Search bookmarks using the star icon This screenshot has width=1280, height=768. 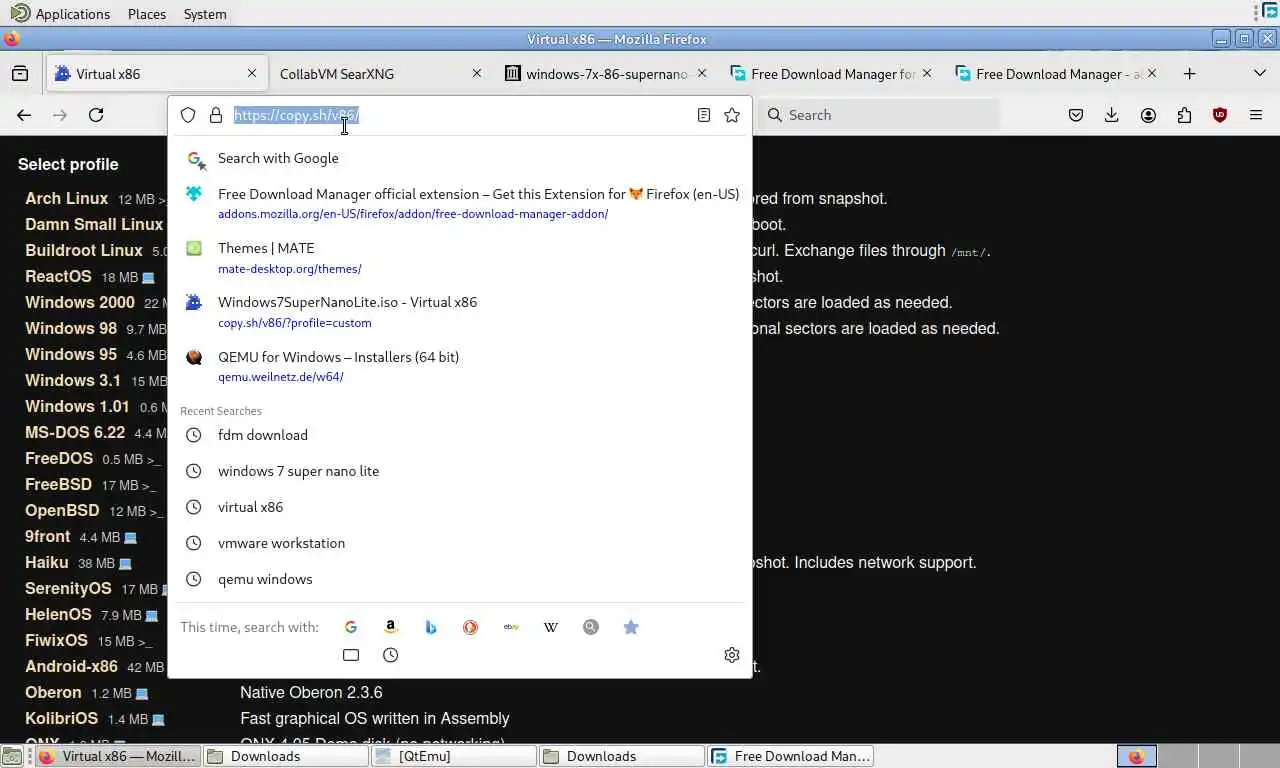631,627
